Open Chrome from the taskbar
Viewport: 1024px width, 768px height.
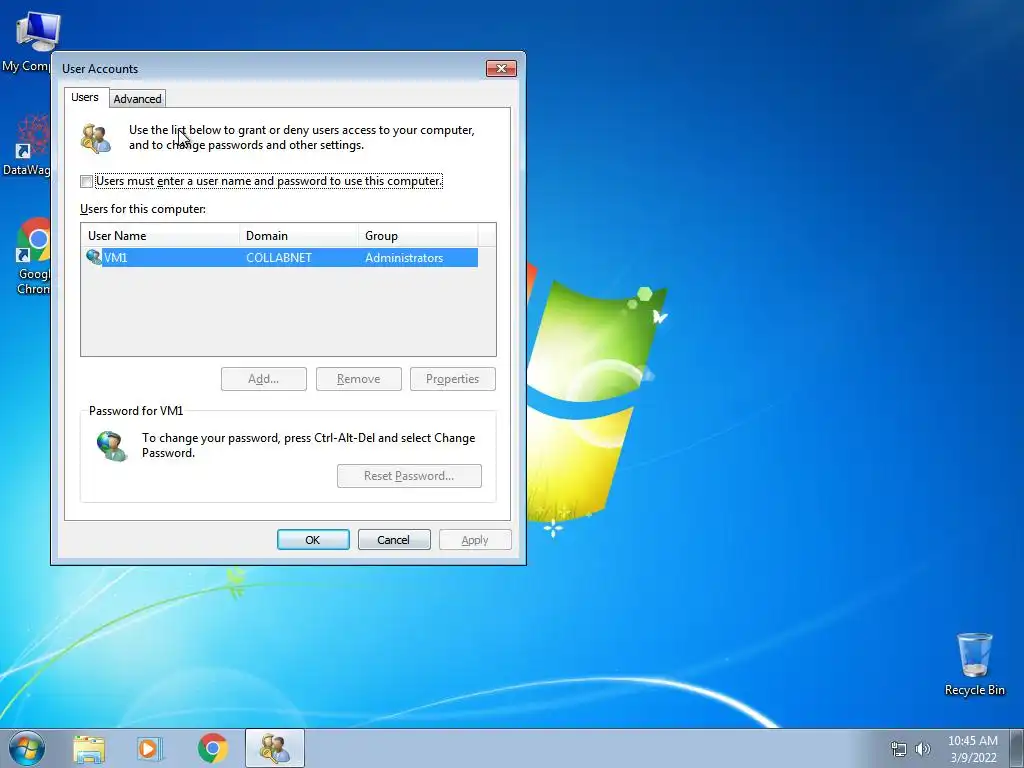pyautogui.click(x=212, y=748)
